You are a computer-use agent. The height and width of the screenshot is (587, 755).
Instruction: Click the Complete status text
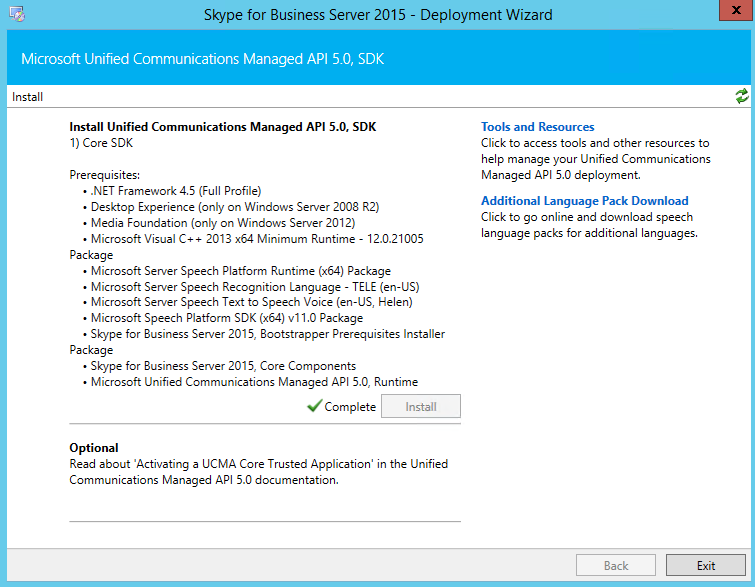pos(350,407)
